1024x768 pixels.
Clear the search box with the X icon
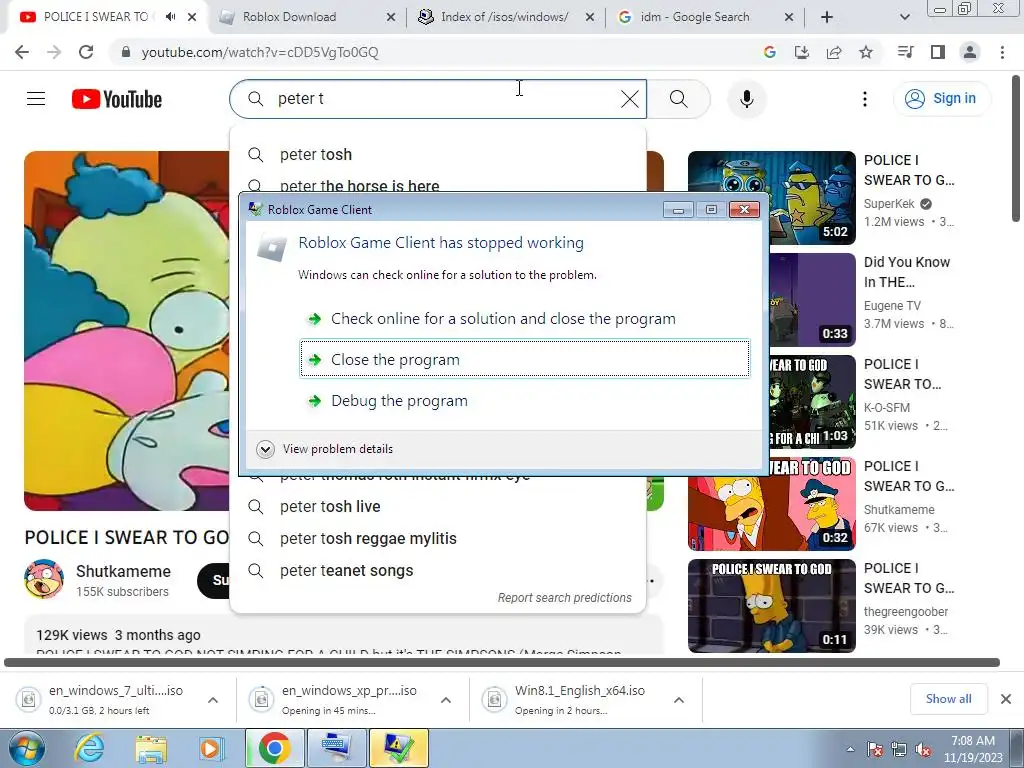[x=630, y=99]
